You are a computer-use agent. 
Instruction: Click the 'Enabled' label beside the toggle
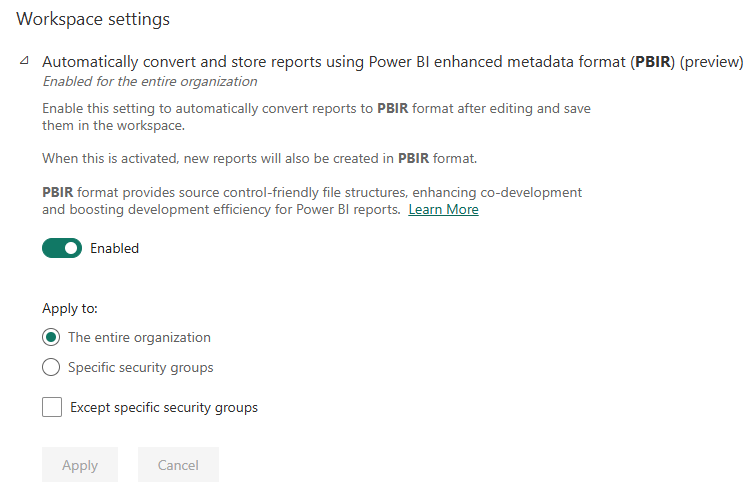pos(114,248)
